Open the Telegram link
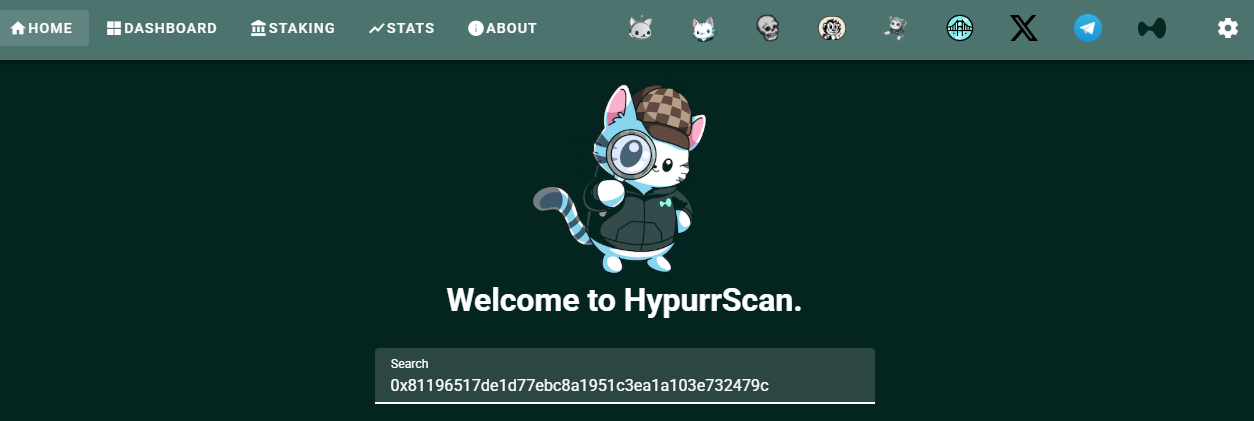The height and width of the screenshot is (421, 1254). coord(1088,28)
